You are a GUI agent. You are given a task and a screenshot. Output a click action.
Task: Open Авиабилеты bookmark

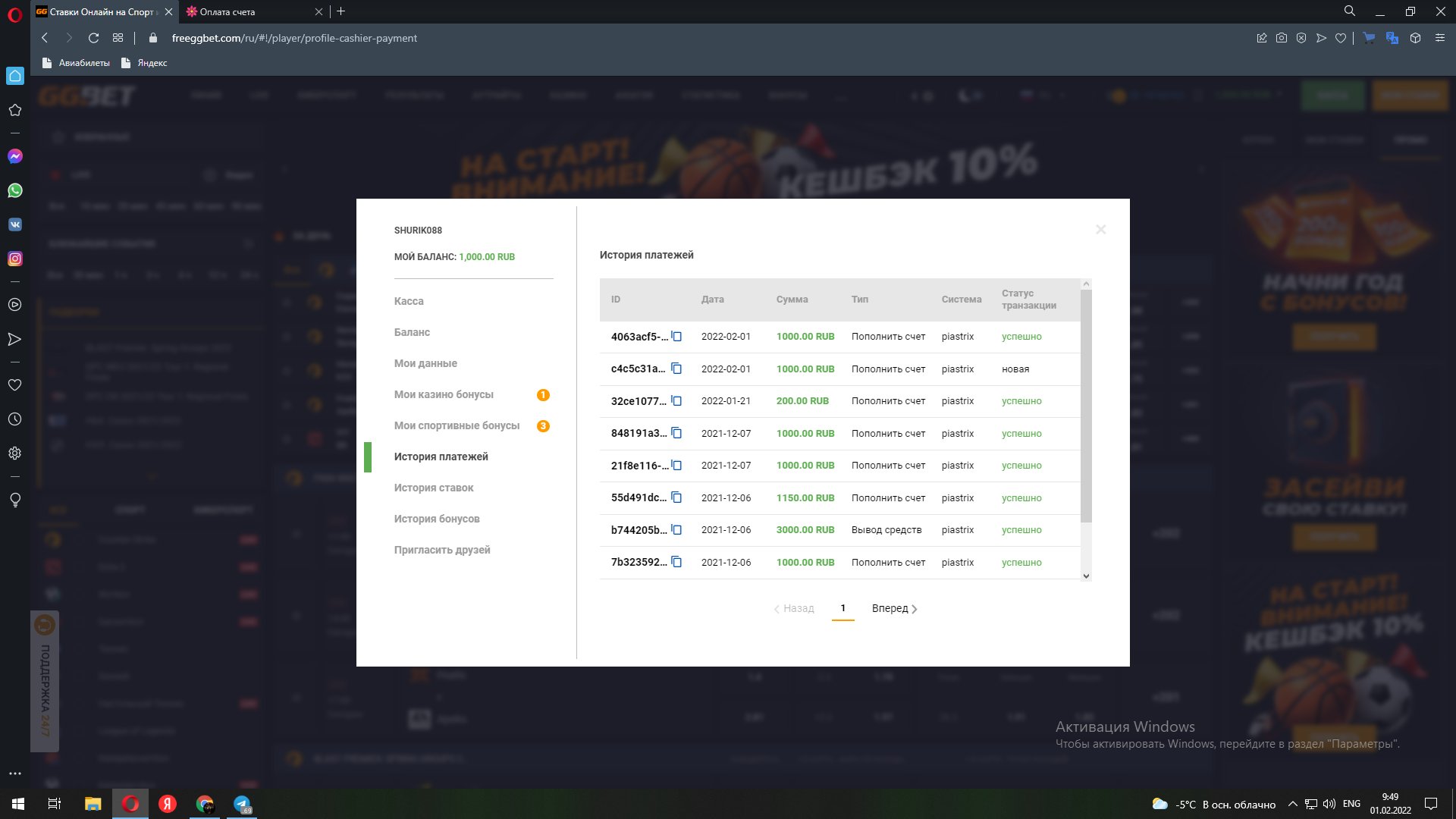click(77, 63)
